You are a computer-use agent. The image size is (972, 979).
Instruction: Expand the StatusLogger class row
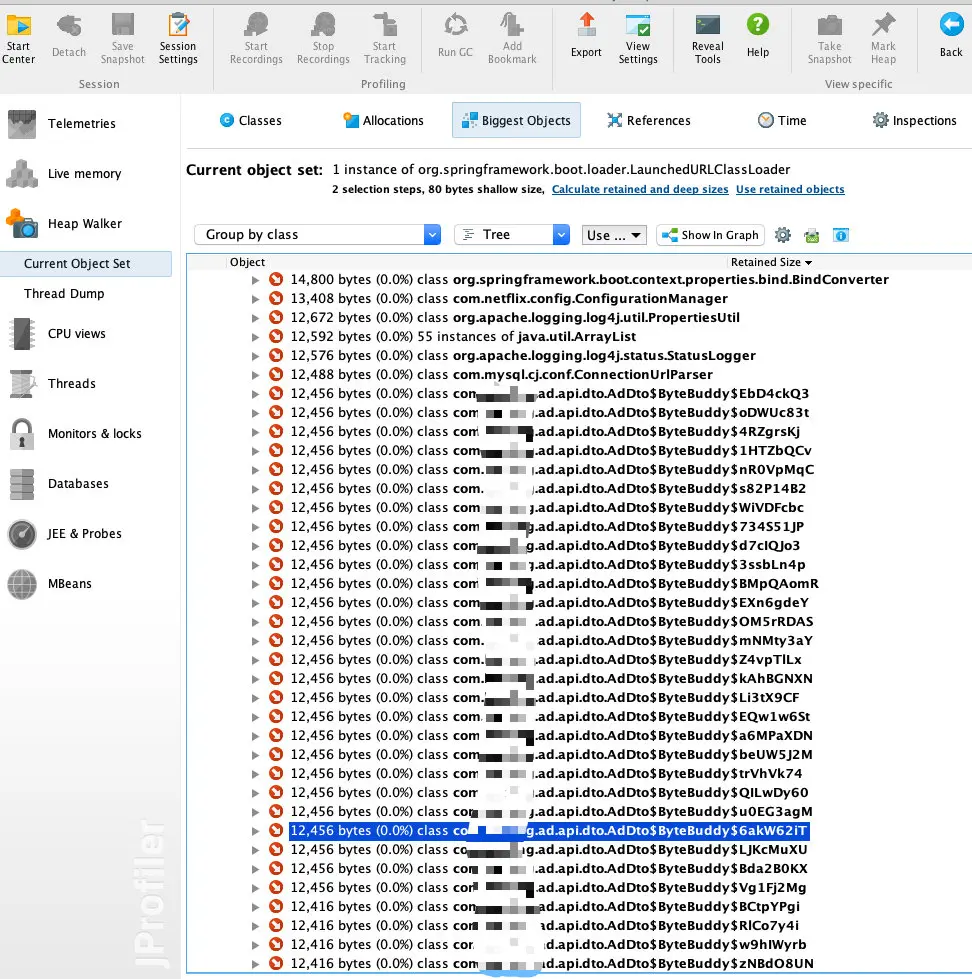pos(255,356)
